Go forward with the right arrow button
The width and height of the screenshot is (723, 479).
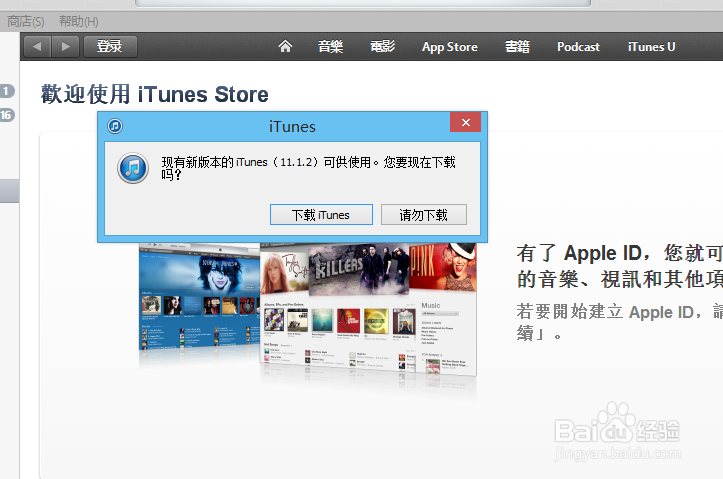[x=65, y=47]
